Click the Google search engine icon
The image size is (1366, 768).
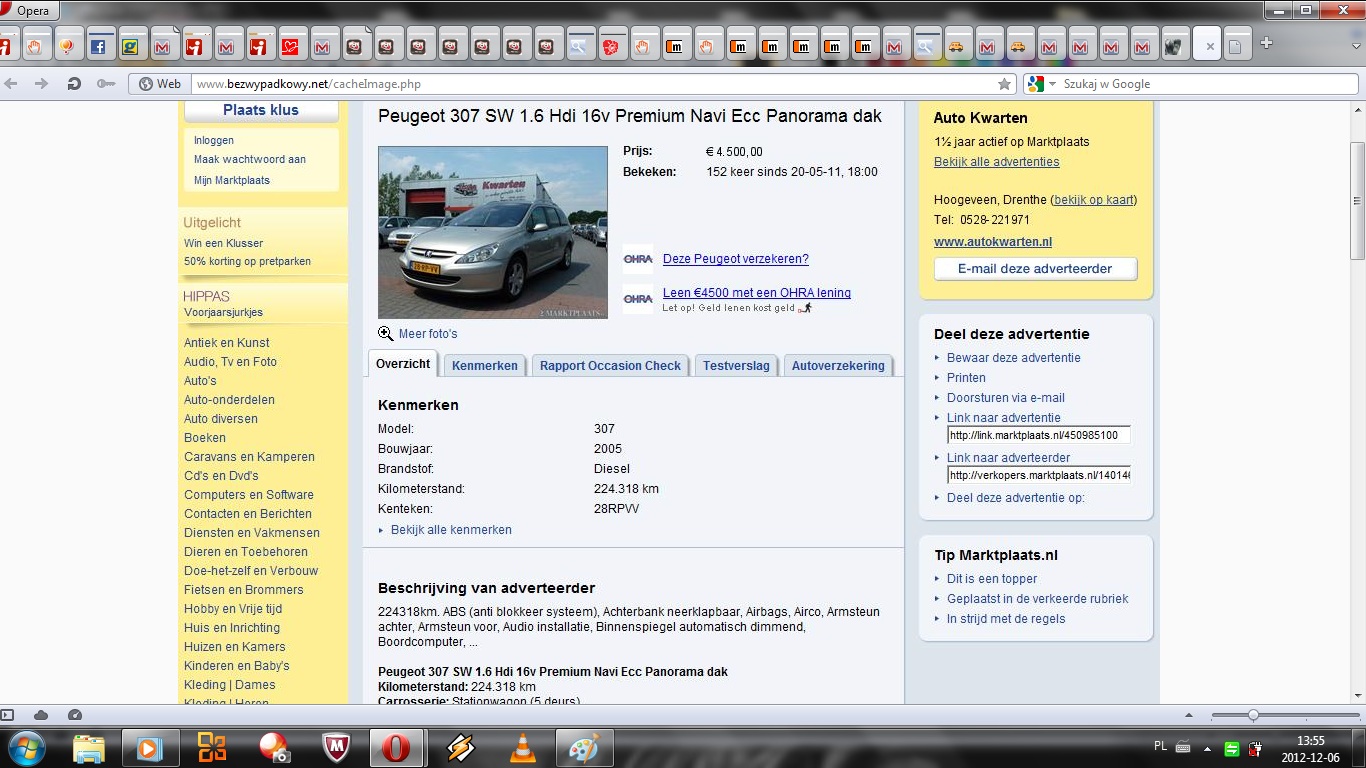click(1035, 84)
